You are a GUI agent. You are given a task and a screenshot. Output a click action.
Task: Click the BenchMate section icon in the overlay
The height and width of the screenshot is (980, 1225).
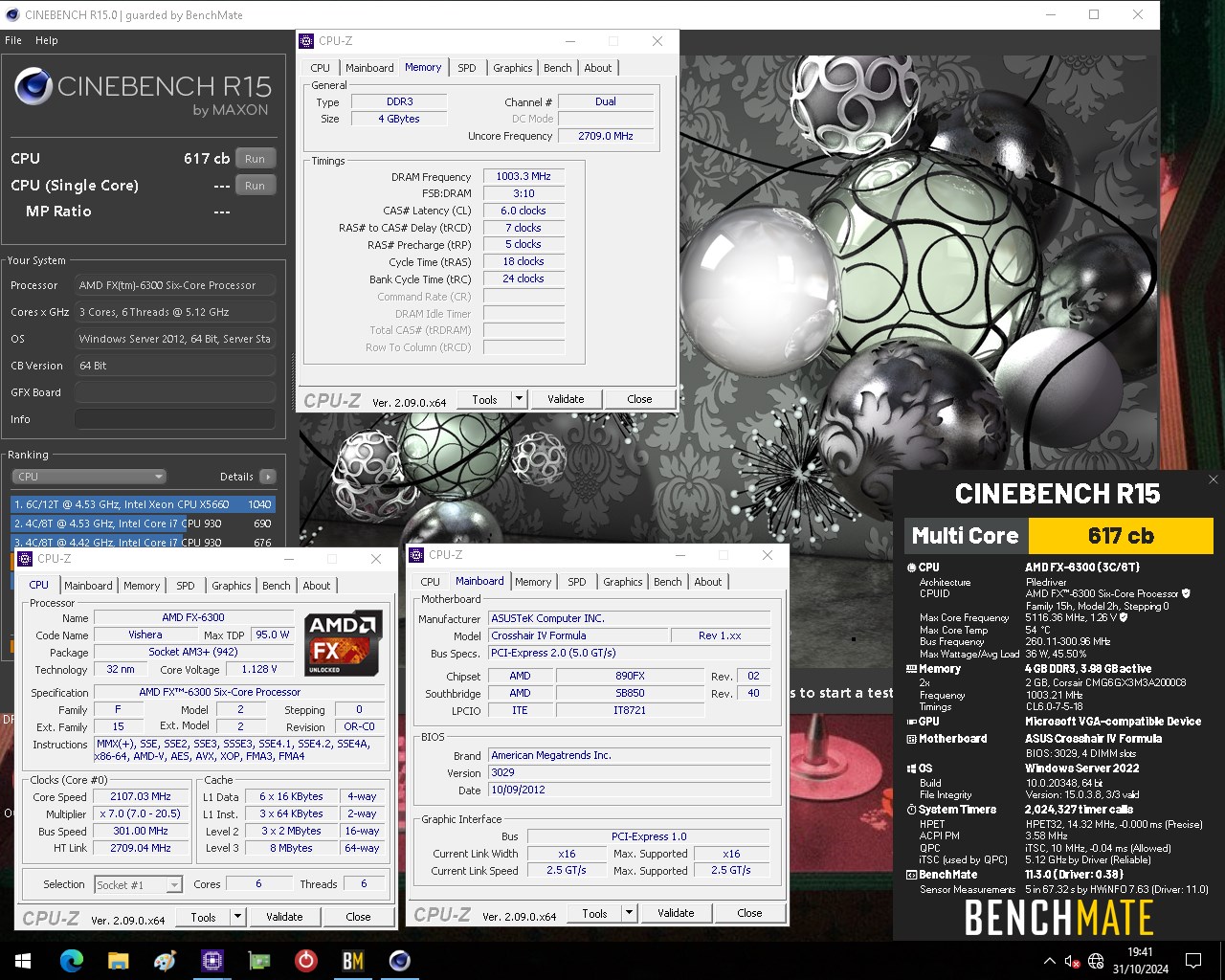pyautogui.click(x=911, y=875)
